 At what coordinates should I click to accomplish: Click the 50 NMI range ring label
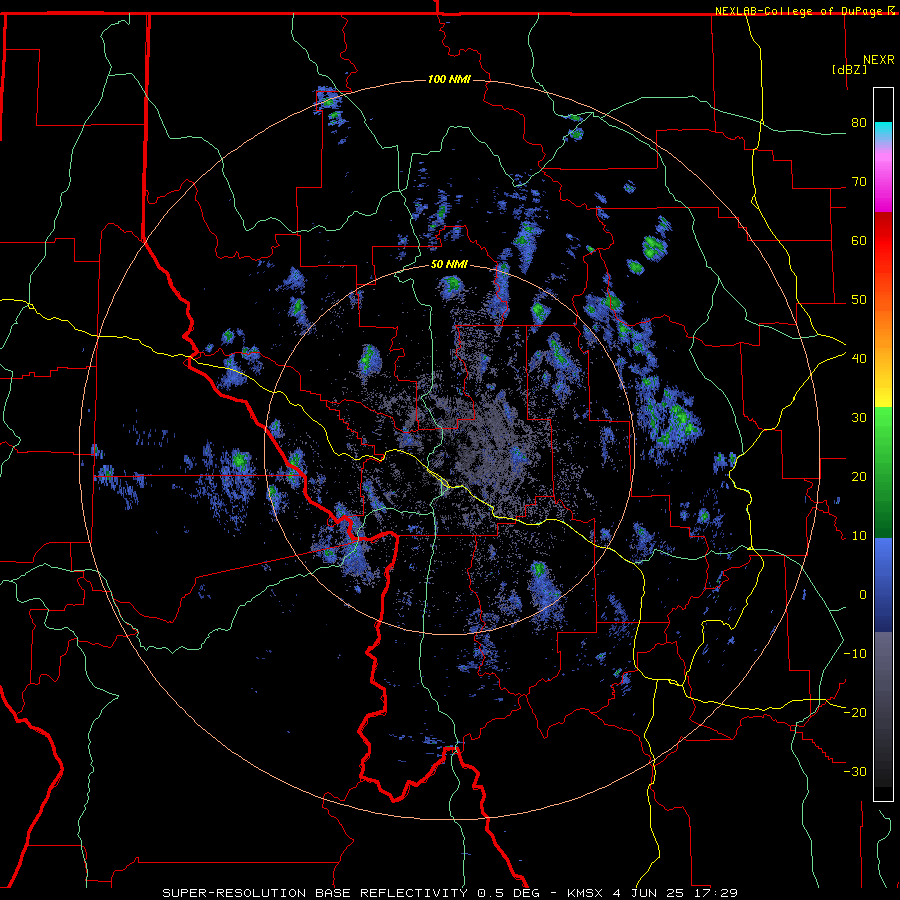click(x=449, y=265)
